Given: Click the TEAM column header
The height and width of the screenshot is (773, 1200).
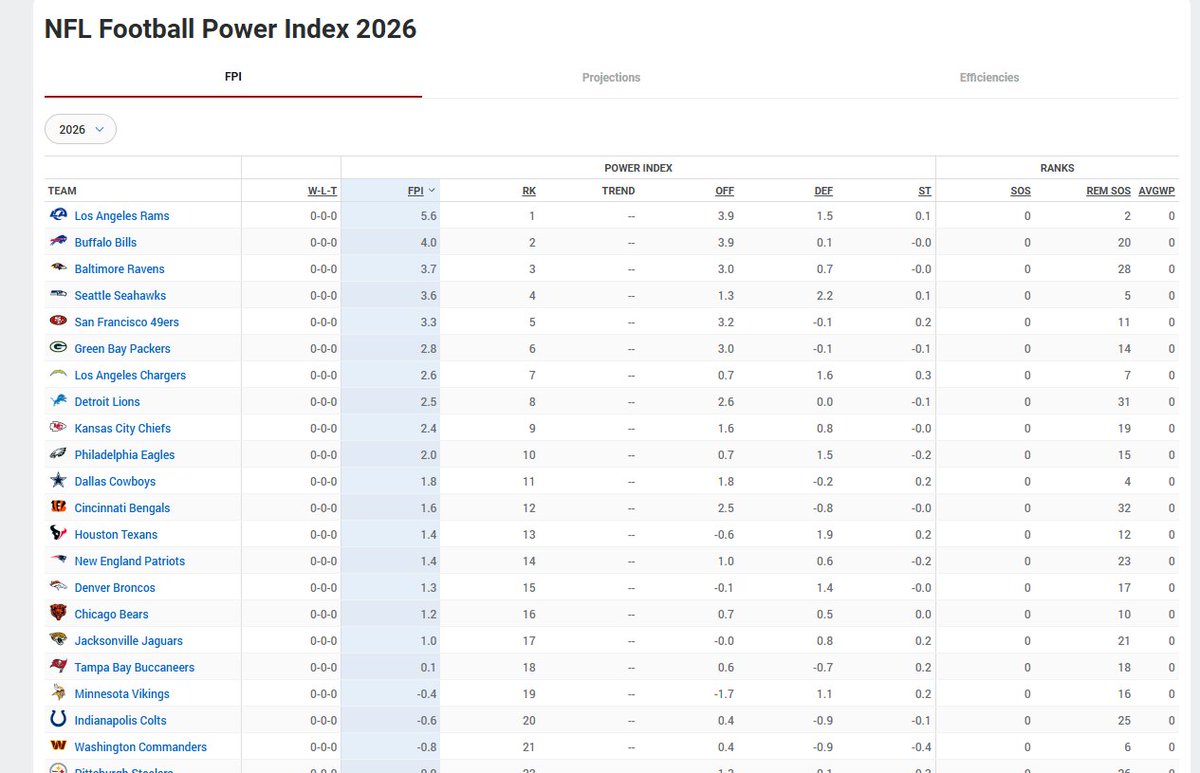Looking at the screenshot, I should (x=62, y=190).
